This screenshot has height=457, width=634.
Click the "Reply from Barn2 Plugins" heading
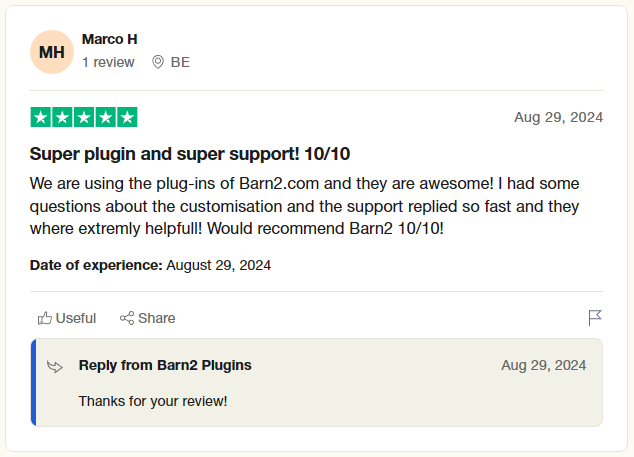[165, 365]
